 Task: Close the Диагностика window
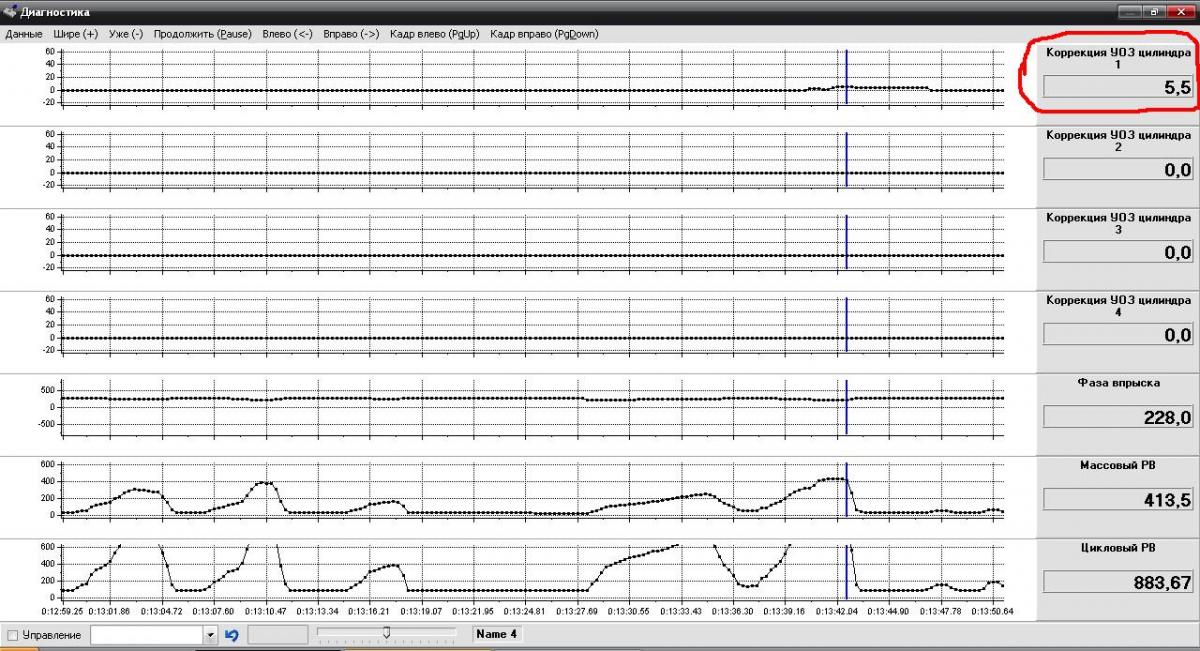click(1182, 12)
